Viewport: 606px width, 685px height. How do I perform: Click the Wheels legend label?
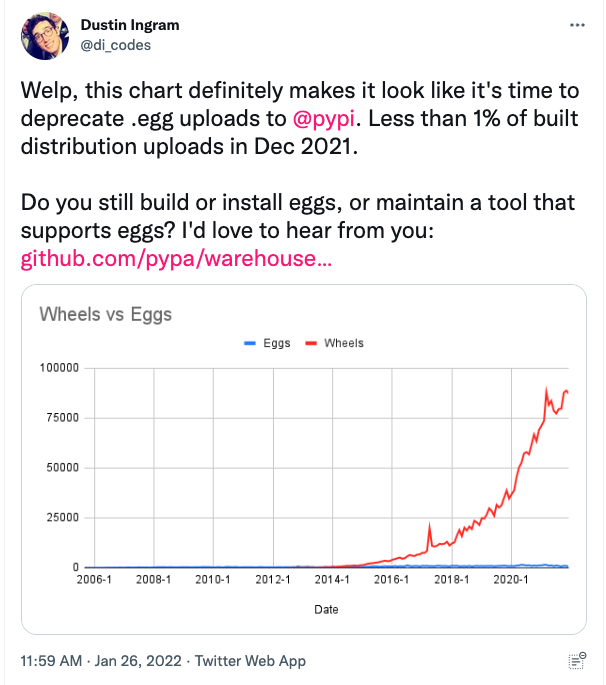click(x=344, y=343)
